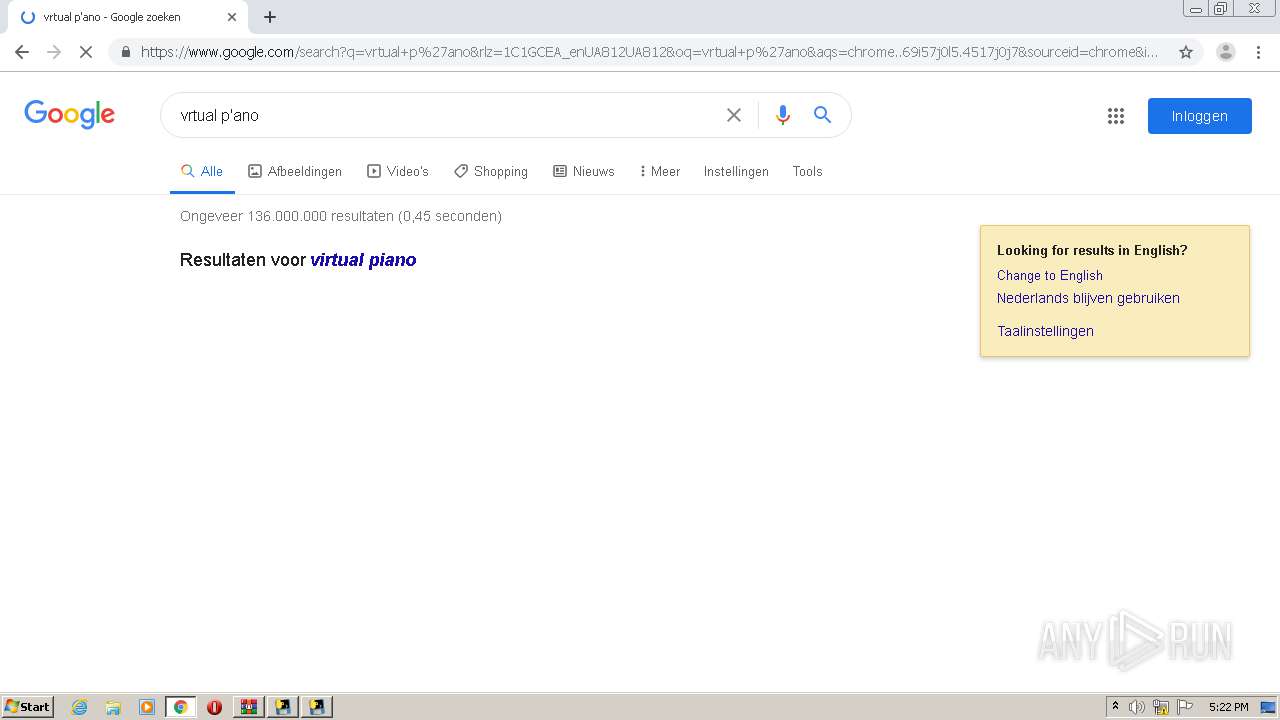The image size is (1280, 720).
Task: Select the Chrome taskbar button
Action: 181,707
